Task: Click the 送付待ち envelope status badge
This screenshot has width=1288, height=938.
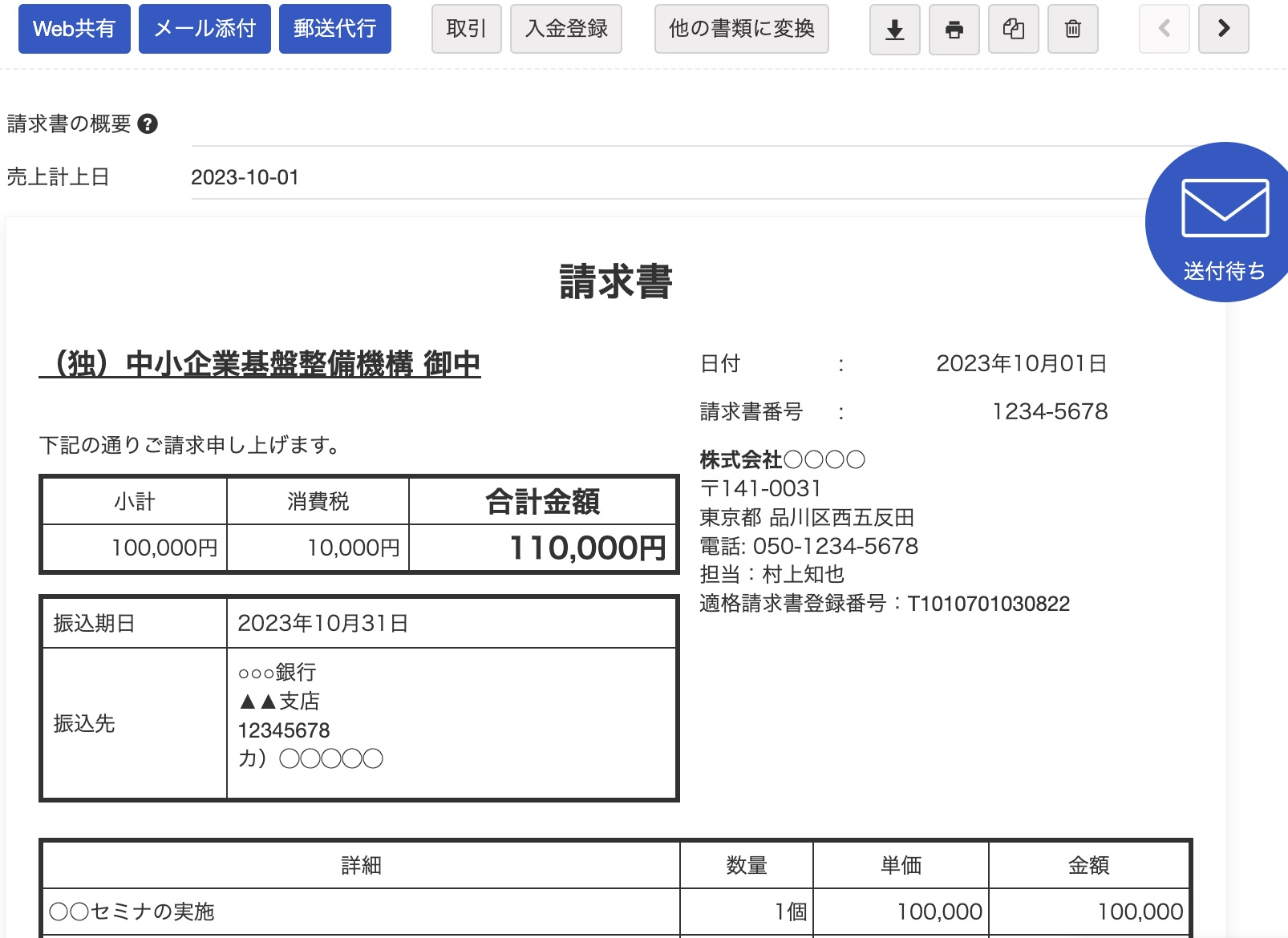Action: [x=1223, y=223]
